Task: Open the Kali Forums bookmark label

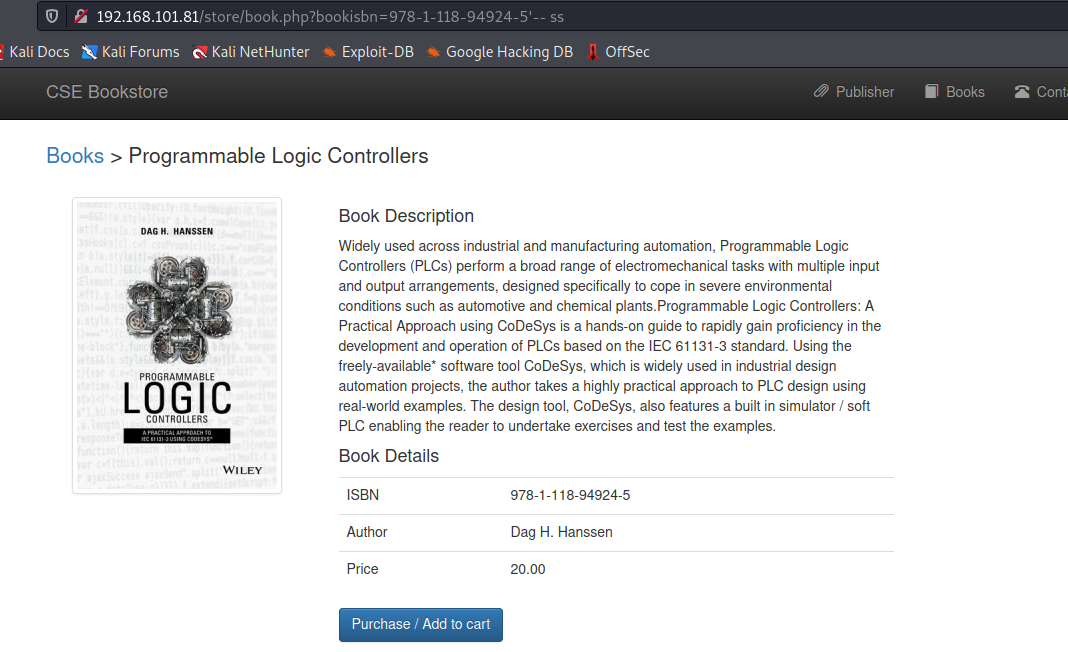Action: (x=140, y=52)
